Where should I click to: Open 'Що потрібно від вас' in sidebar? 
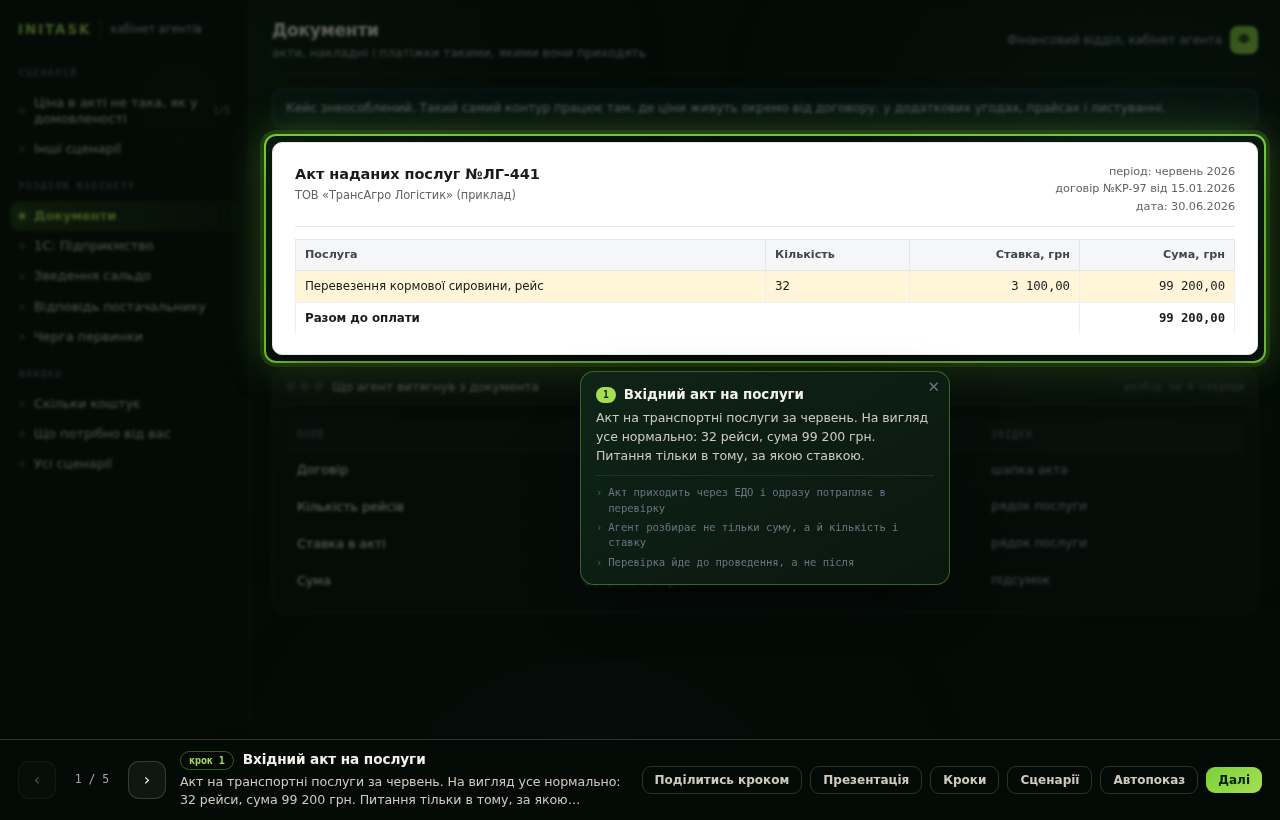click(x=125, y=434)
